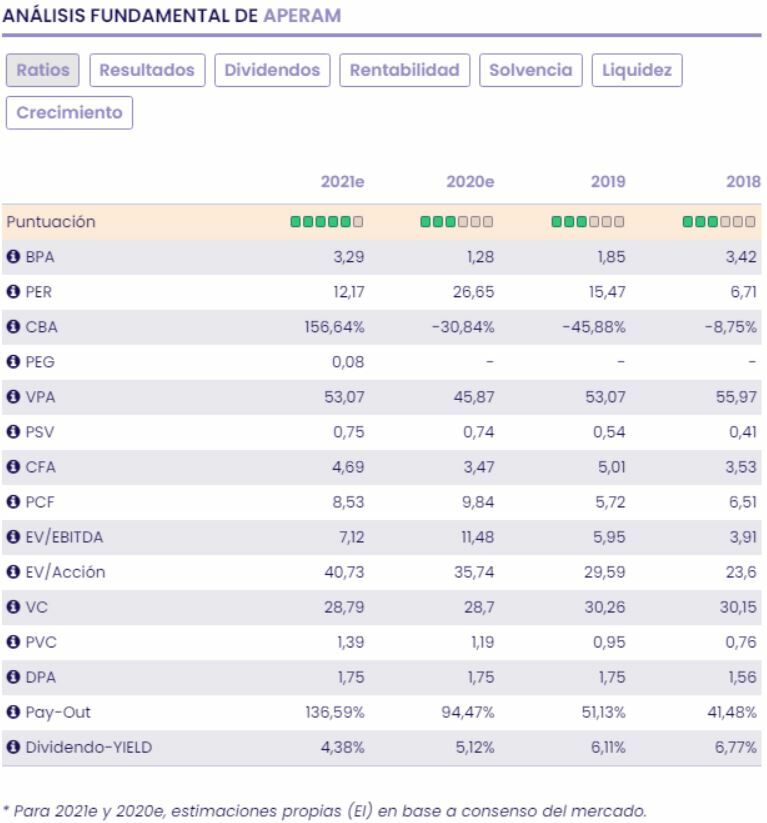Screen dimensions: 767x823
Task: Open the Dividendos tab
Action: (x=272, y=70)
